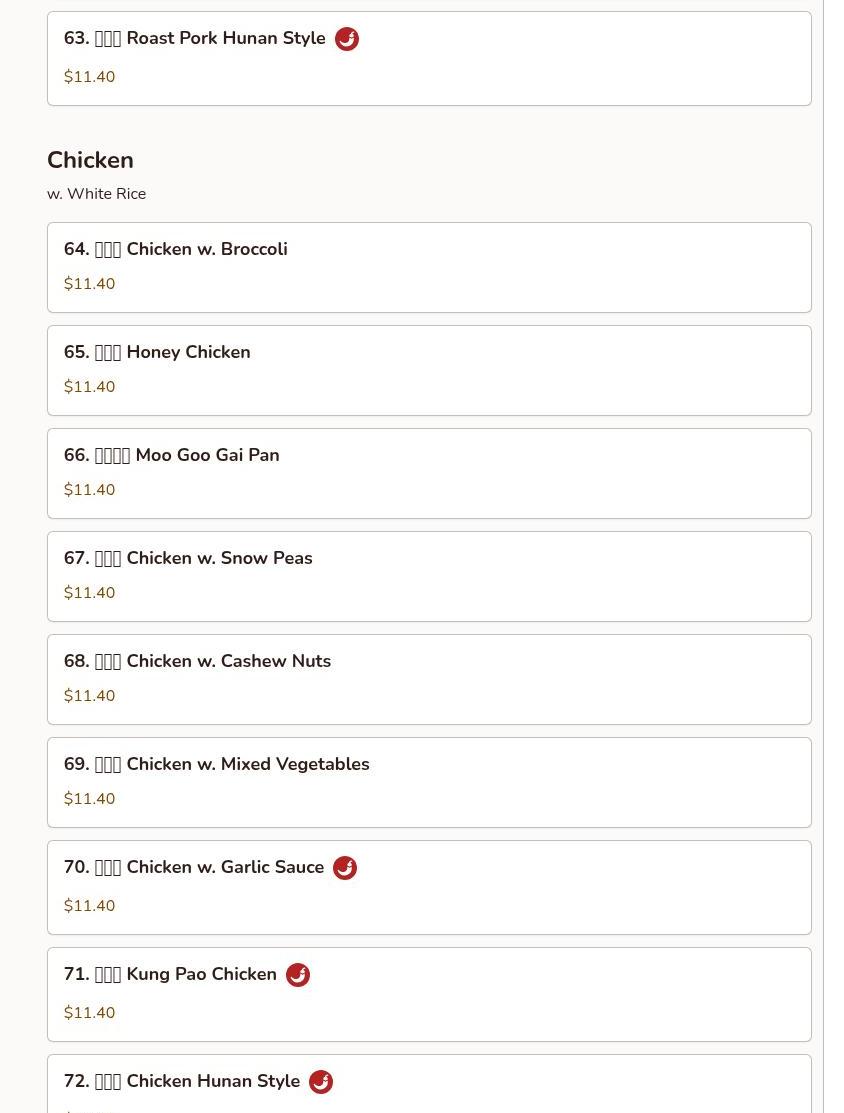Image resolution: width=844 pixels, height=1113 pixels.
Task: Click the w. White Rice subtitle
Action: coord(97,194)
